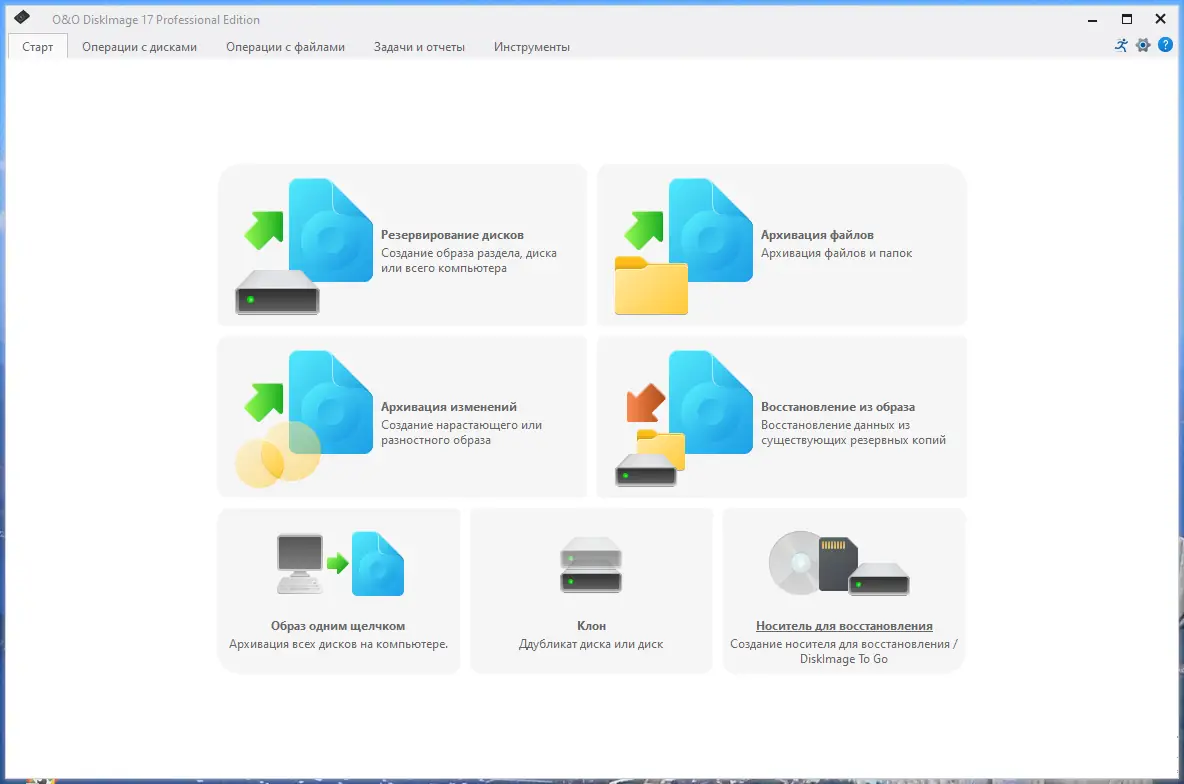Click the Клон drive stack icon
Screen dimensions: 1184x784
[x=590, y=563]
